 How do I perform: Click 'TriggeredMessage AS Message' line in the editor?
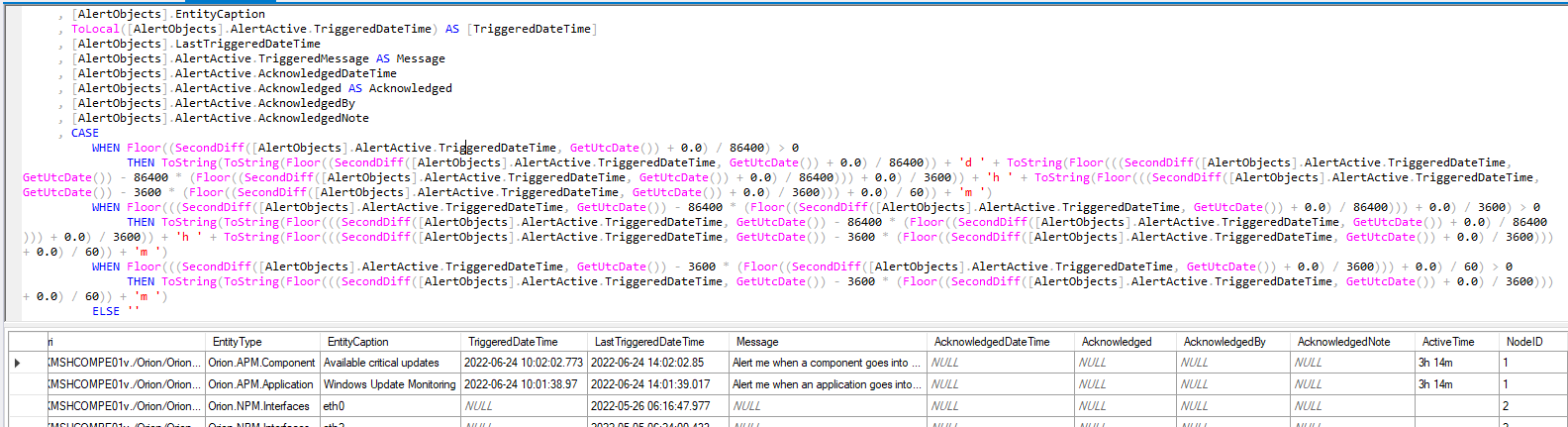[351, 58]
